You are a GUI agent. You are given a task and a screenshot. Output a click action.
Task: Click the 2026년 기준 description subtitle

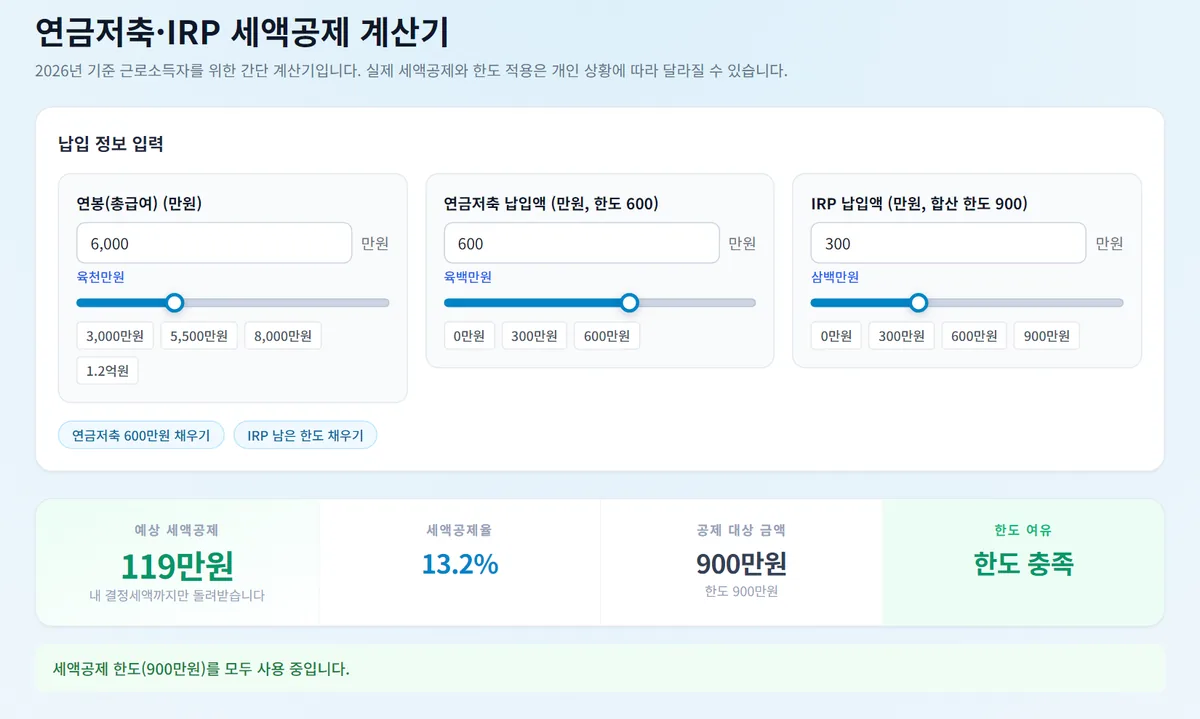coord(411,72)
